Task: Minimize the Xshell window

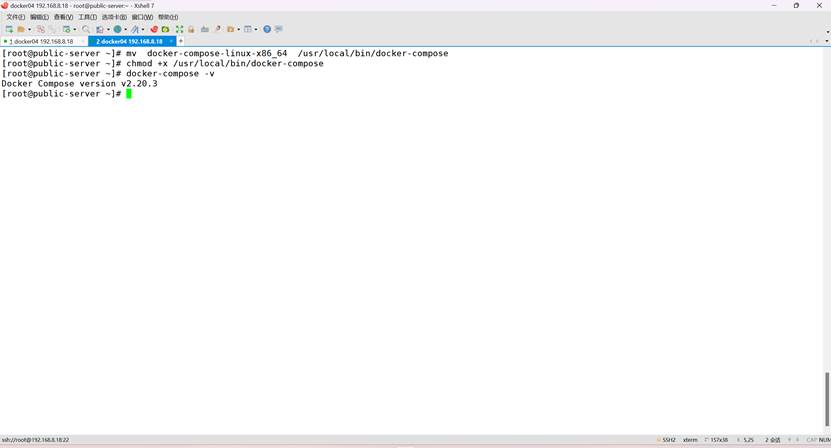Action: [774, 5]
